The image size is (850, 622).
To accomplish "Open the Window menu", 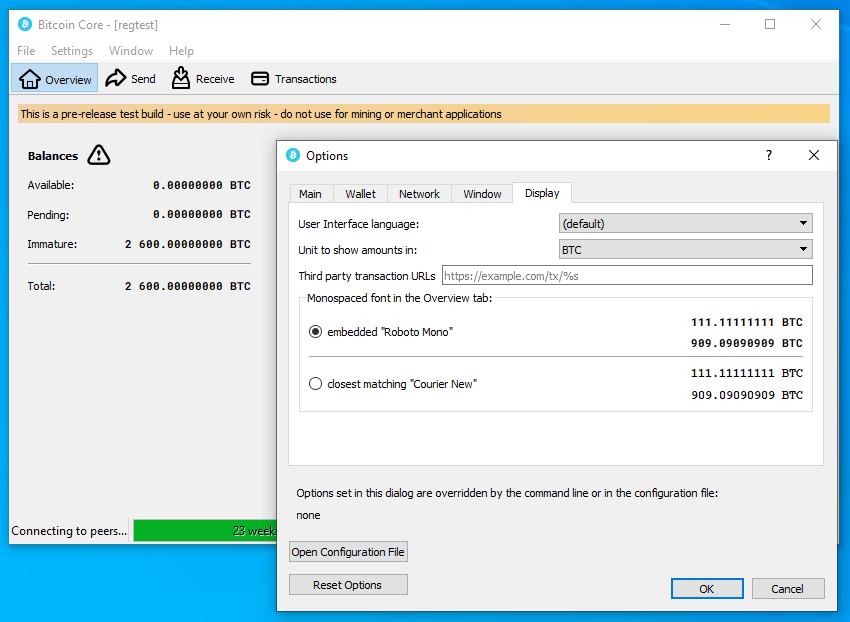I will (x=131, y=51).
